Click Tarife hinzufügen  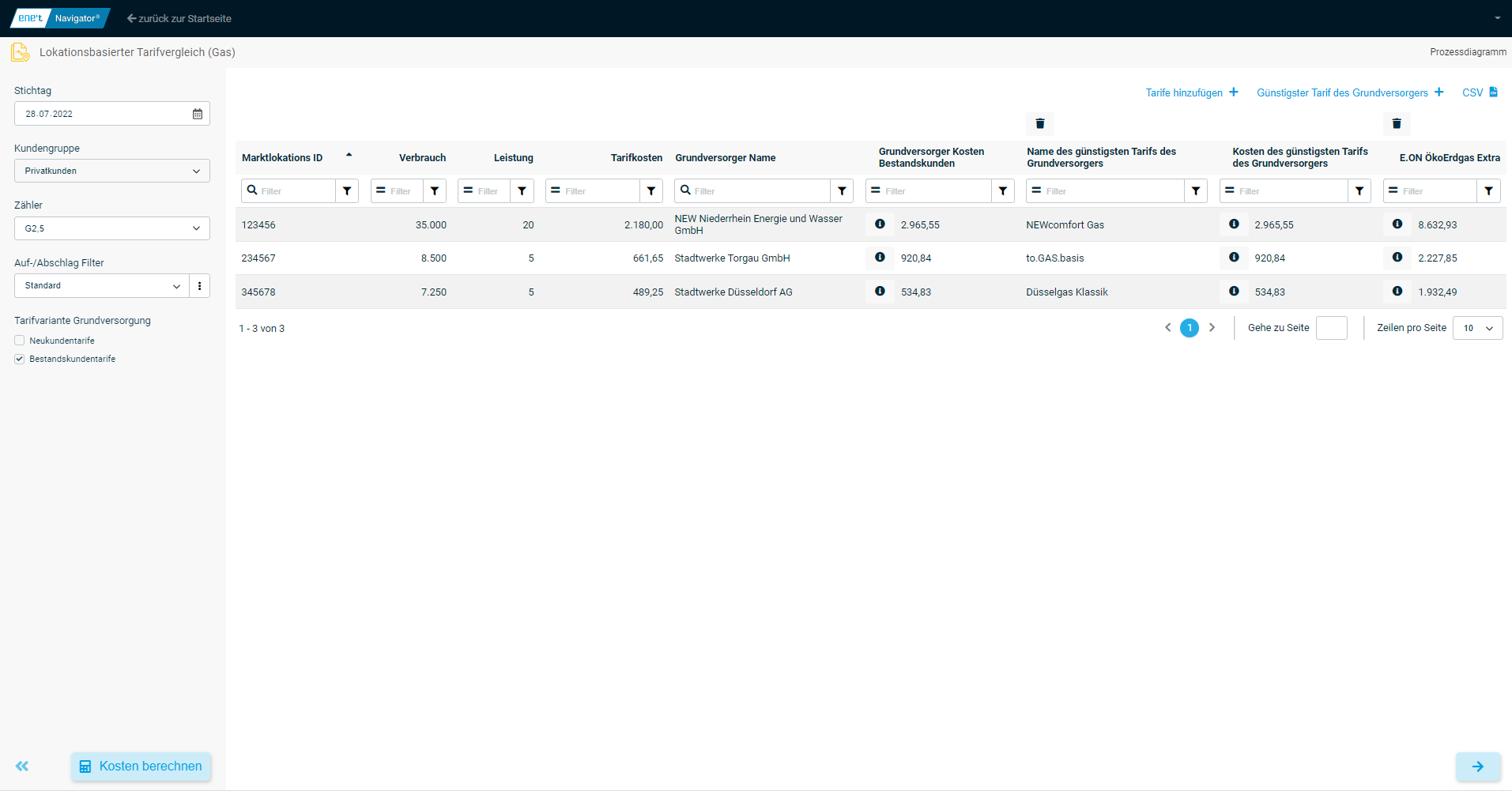click(x=1192, y=92)
